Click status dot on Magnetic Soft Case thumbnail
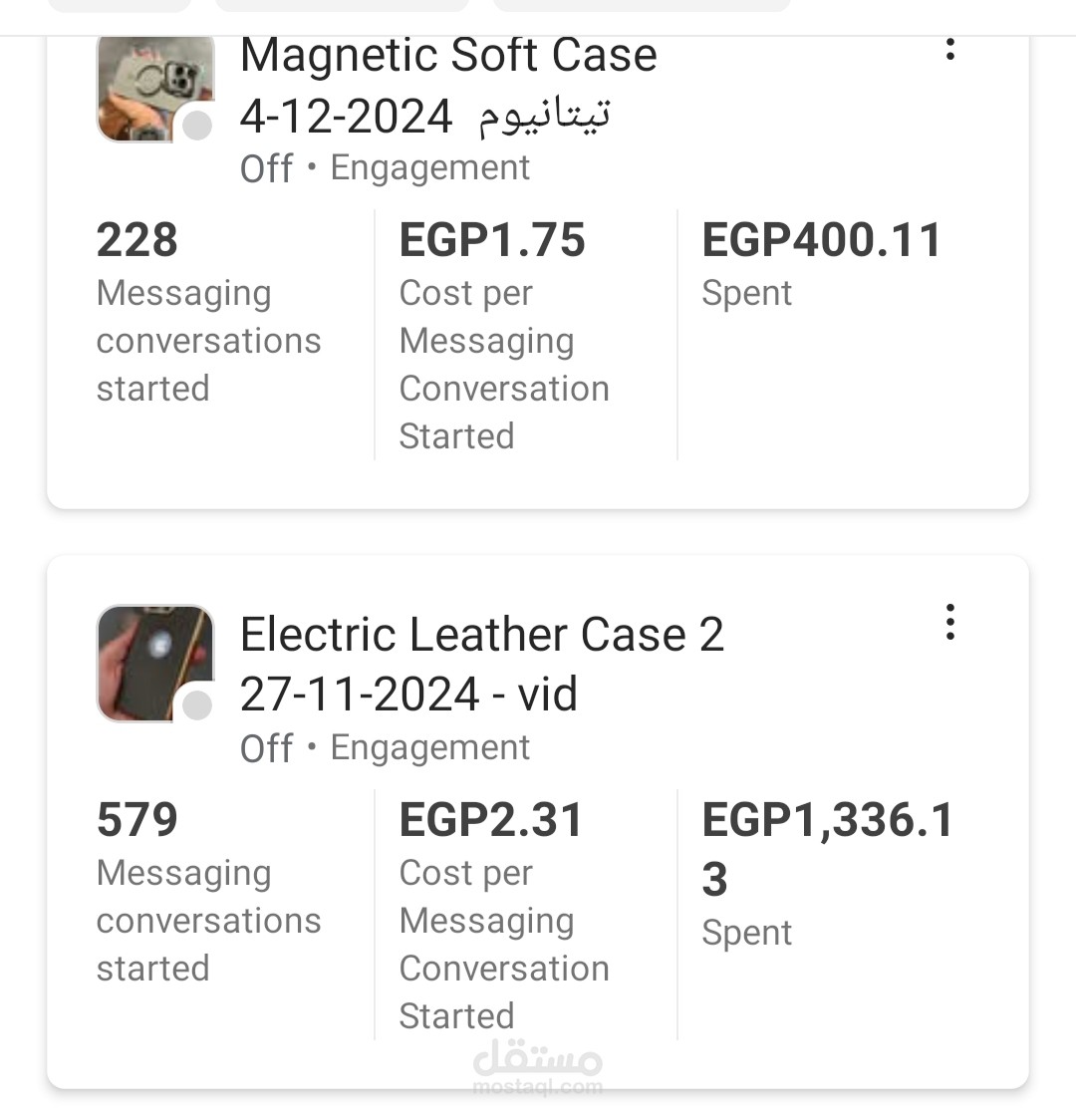Viewport: 1076px width, 1120px height. click(x=197, y=126)
